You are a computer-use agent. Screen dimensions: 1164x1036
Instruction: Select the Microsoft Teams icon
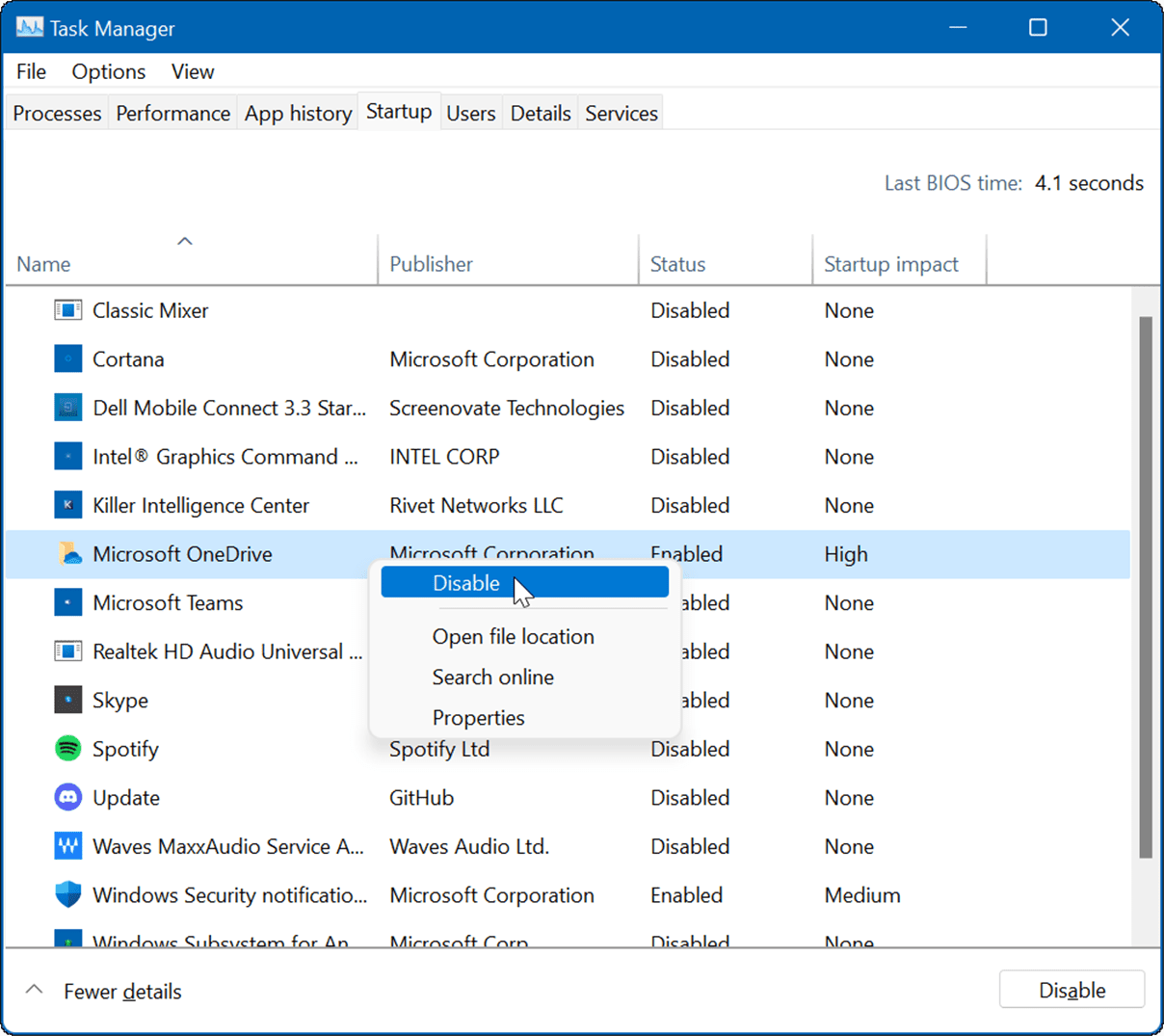click(x=68, y=602)
